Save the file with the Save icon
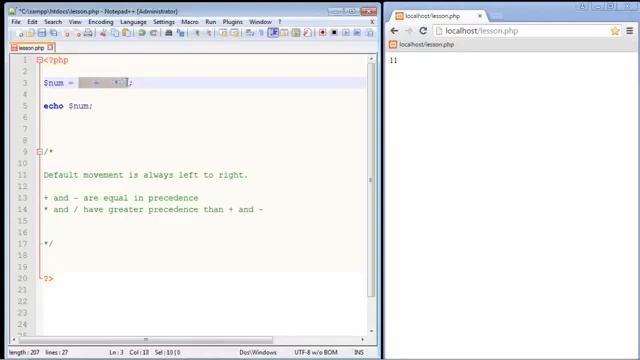This screenshot has width=640, height=360. tap(42, 33)
